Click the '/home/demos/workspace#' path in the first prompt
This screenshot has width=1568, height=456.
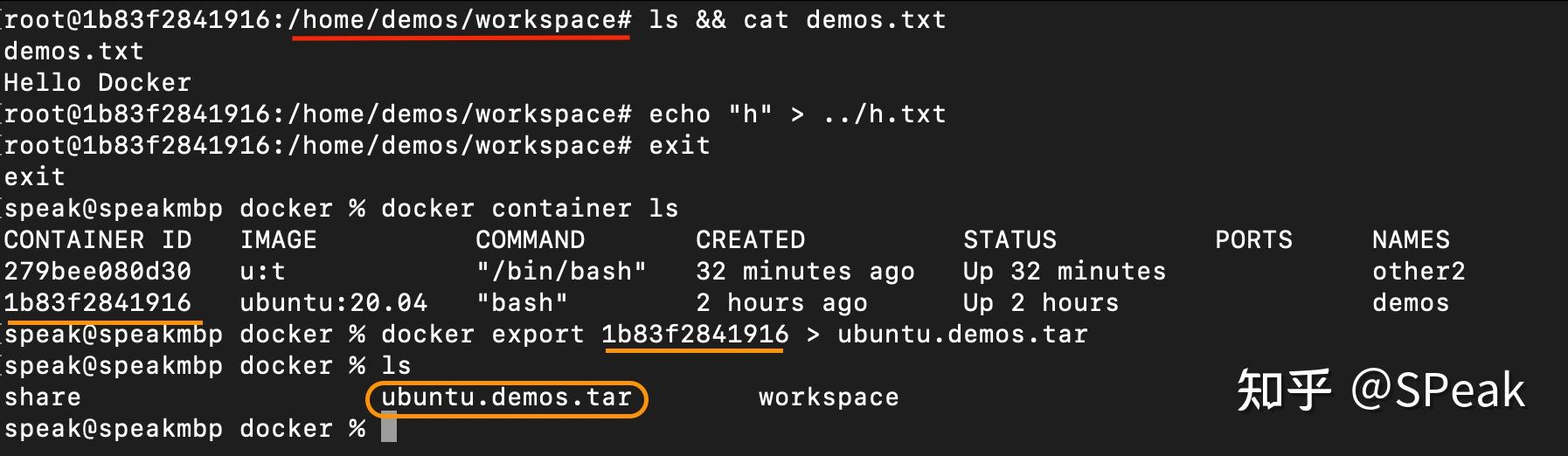pyautogui.click(x=460, y=20)
